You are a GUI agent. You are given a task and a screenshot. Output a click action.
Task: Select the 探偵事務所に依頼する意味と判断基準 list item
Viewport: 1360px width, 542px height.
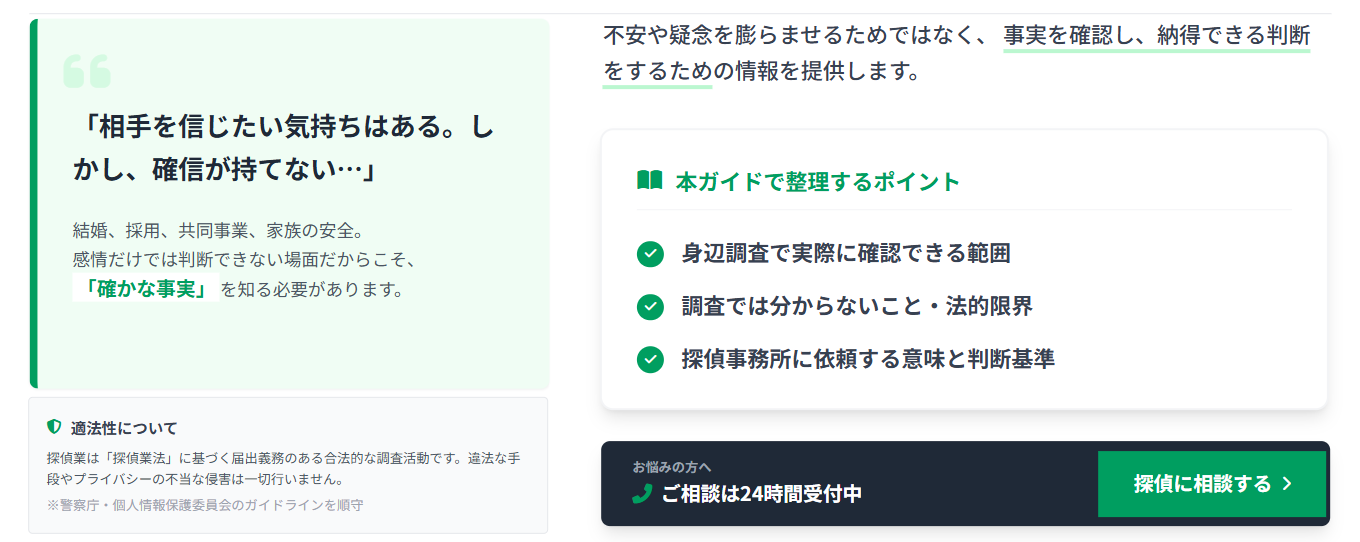click(x=867, y=359)
